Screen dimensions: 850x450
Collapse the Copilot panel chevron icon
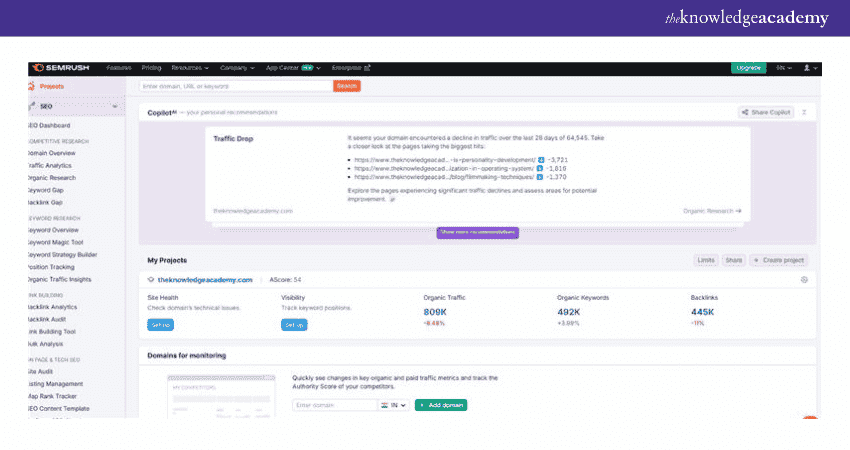click(x=804, y=113)
